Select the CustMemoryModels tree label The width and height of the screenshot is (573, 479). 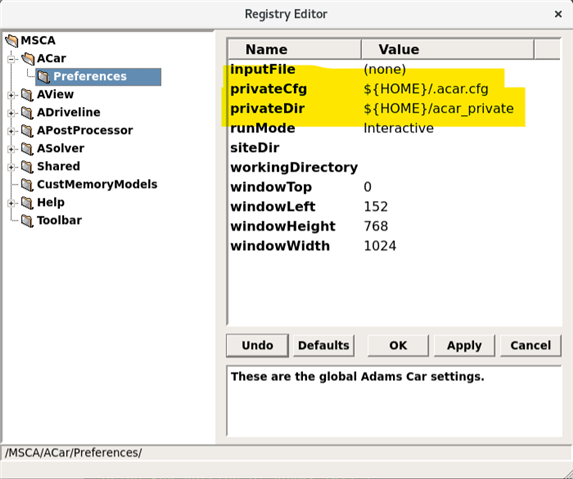[97, 184]
